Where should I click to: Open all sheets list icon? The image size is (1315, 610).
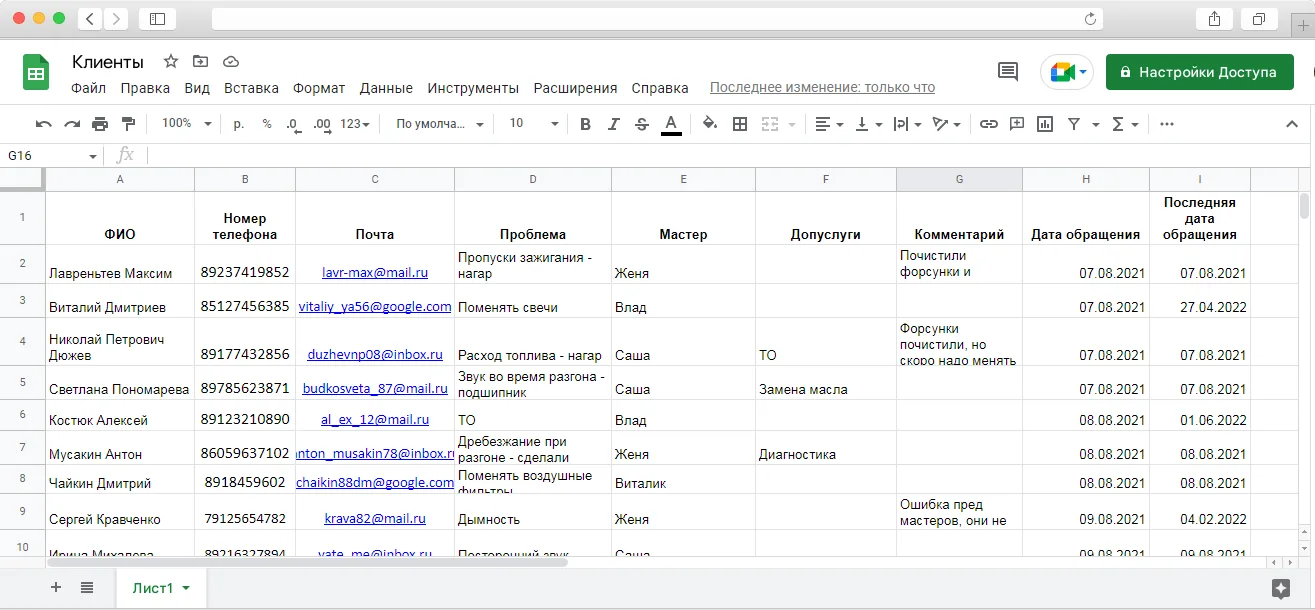coord(87,587)
